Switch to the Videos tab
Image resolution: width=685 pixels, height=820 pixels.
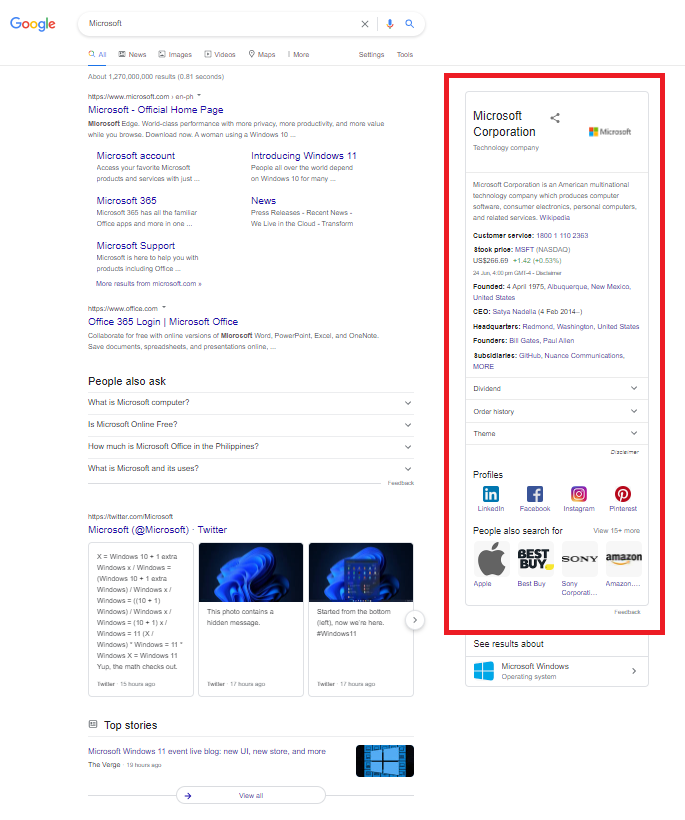pyautogui.click(x=220, y=54)
